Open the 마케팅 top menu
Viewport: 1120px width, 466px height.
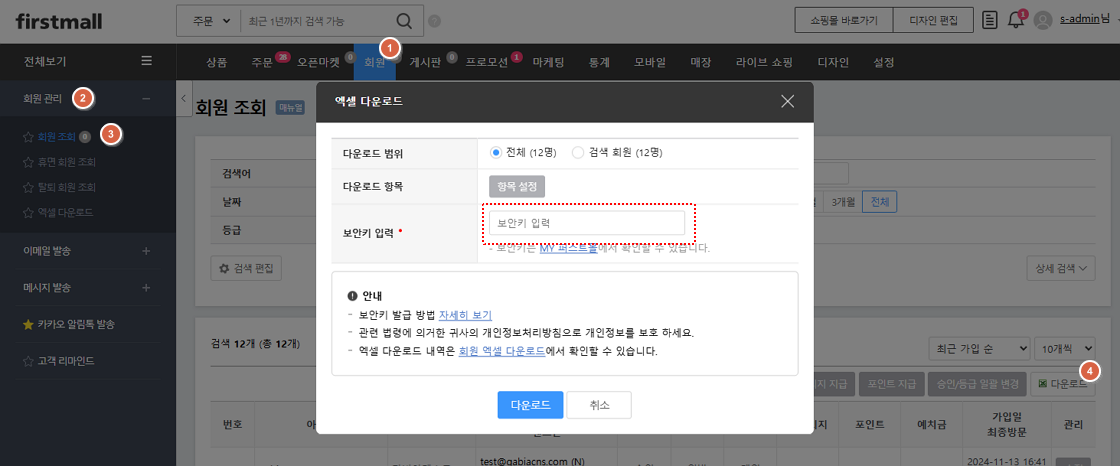pyautogui.click(x=548, y=62)
